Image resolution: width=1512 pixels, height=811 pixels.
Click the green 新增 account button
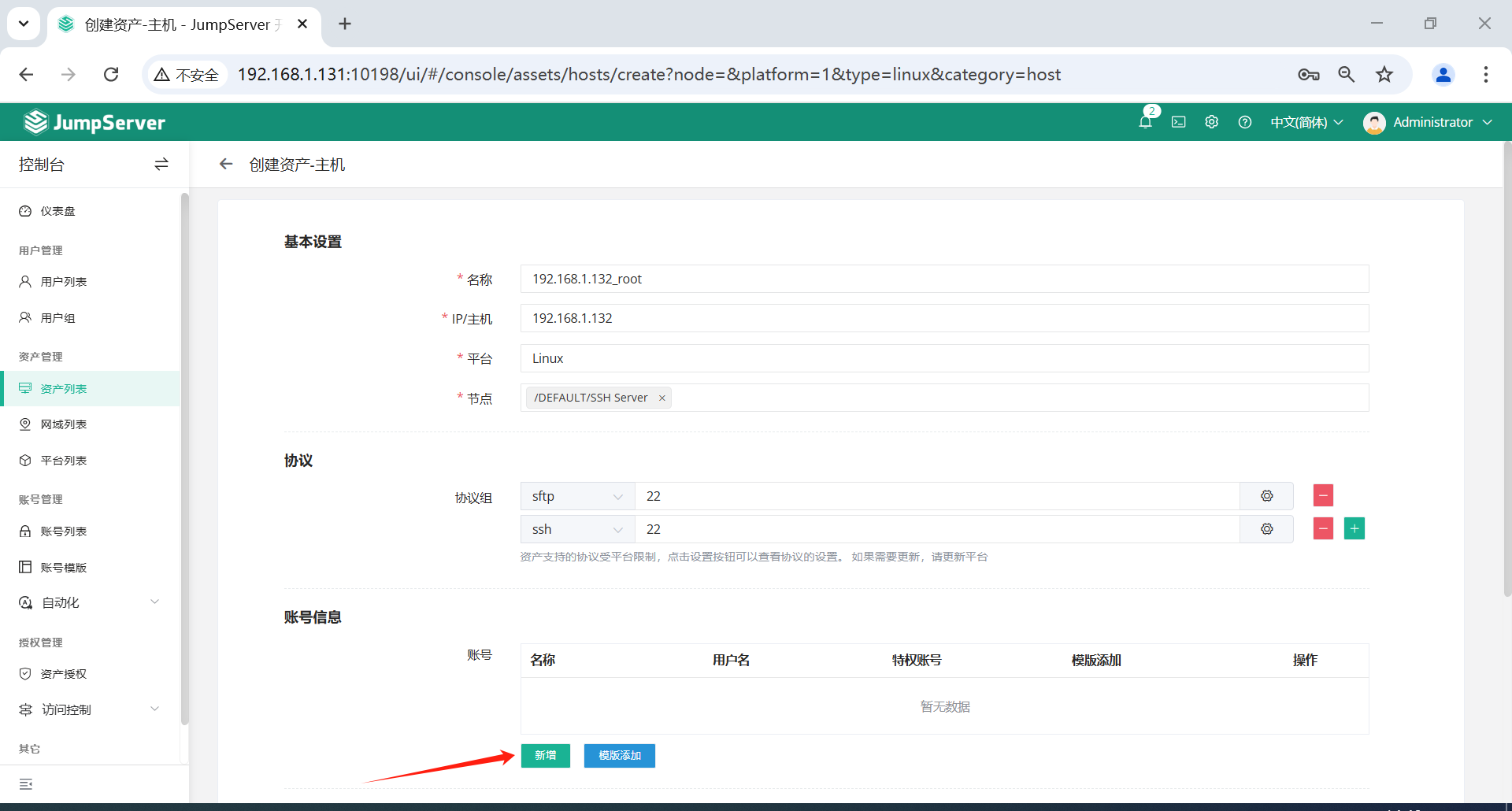click(545, 755)
